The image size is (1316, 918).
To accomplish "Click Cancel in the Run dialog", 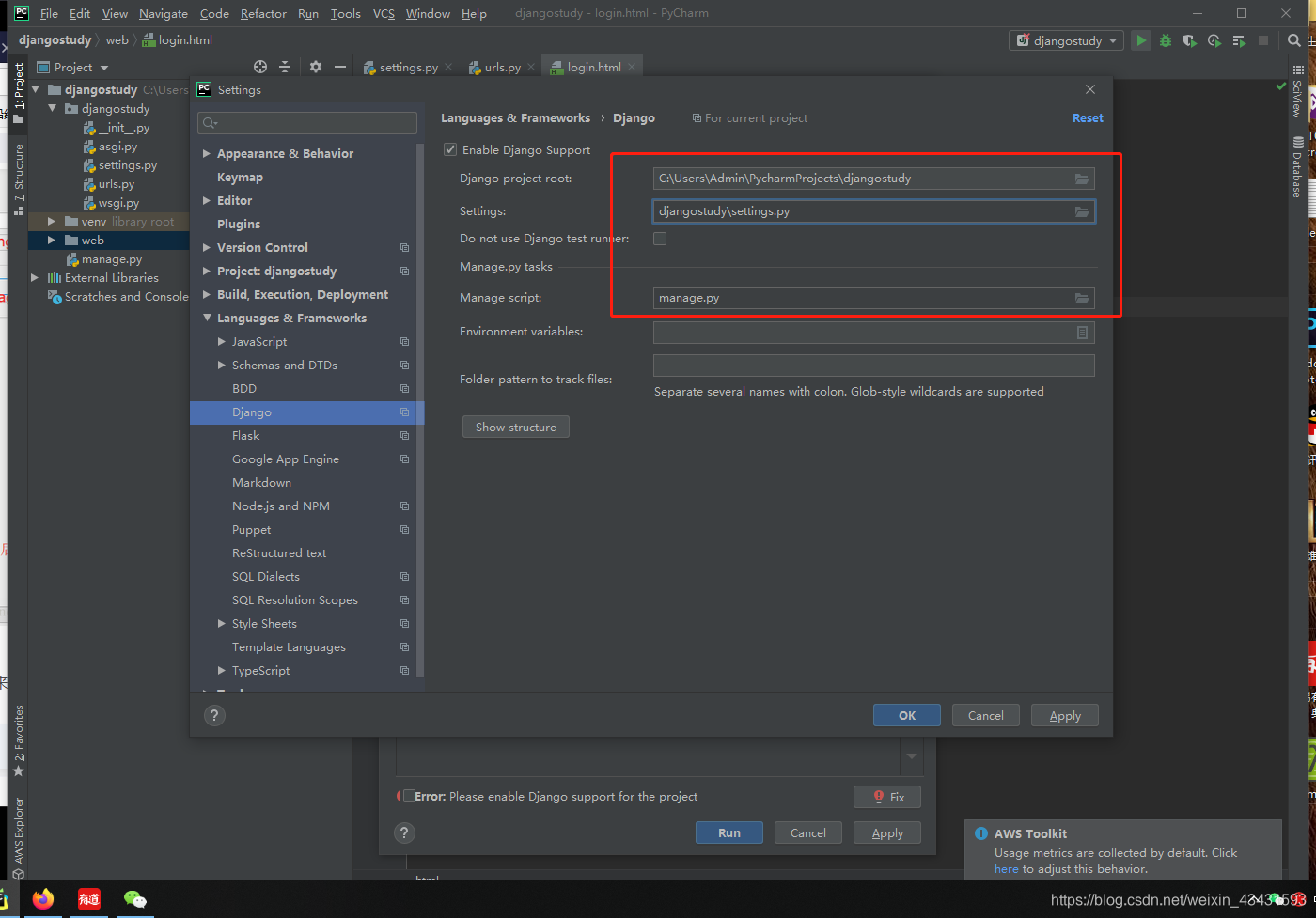I will tap(808, 832).
